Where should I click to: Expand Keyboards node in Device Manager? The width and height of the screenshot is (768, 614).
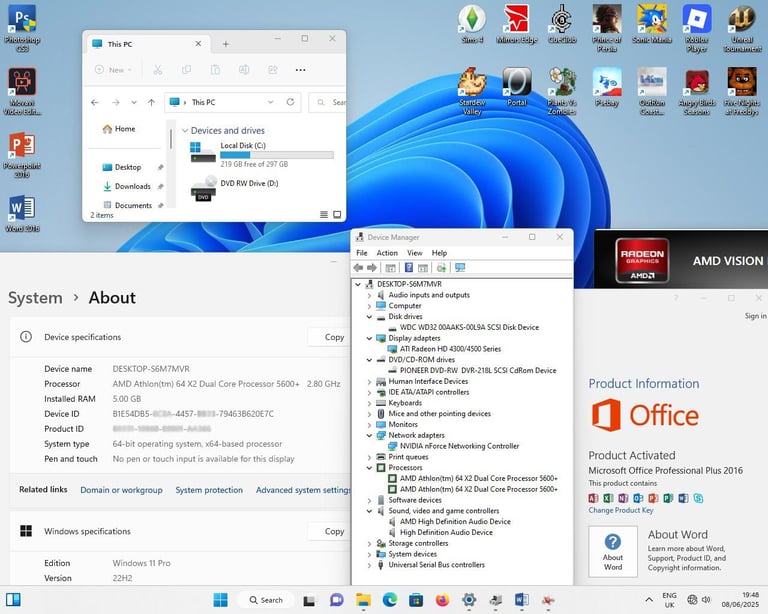[x=369, y=403]
